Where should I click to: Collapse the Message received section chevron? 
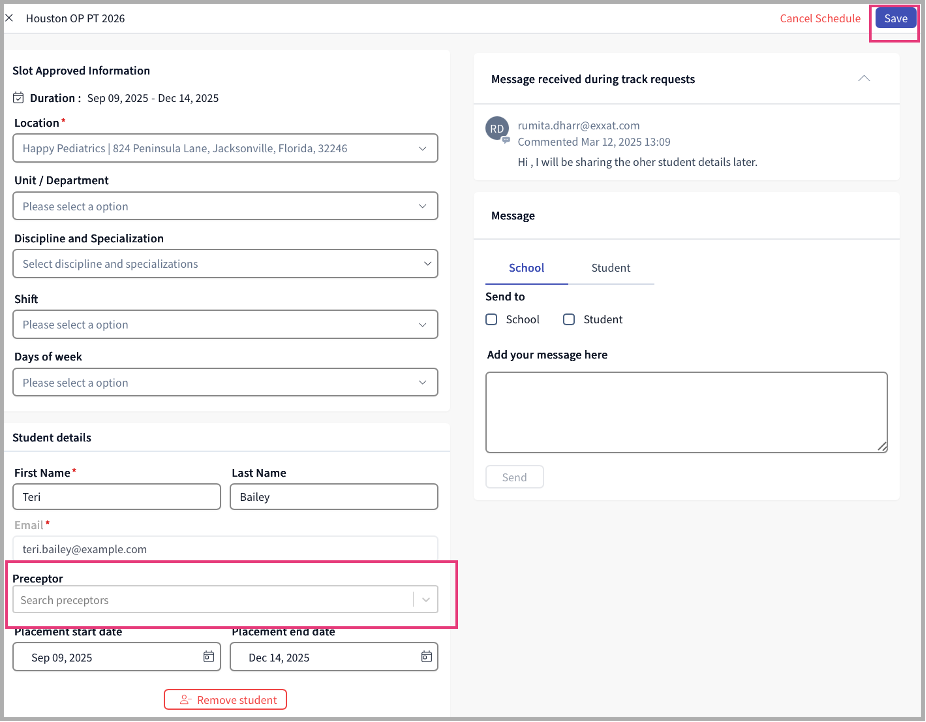click(x=864, y=79)
